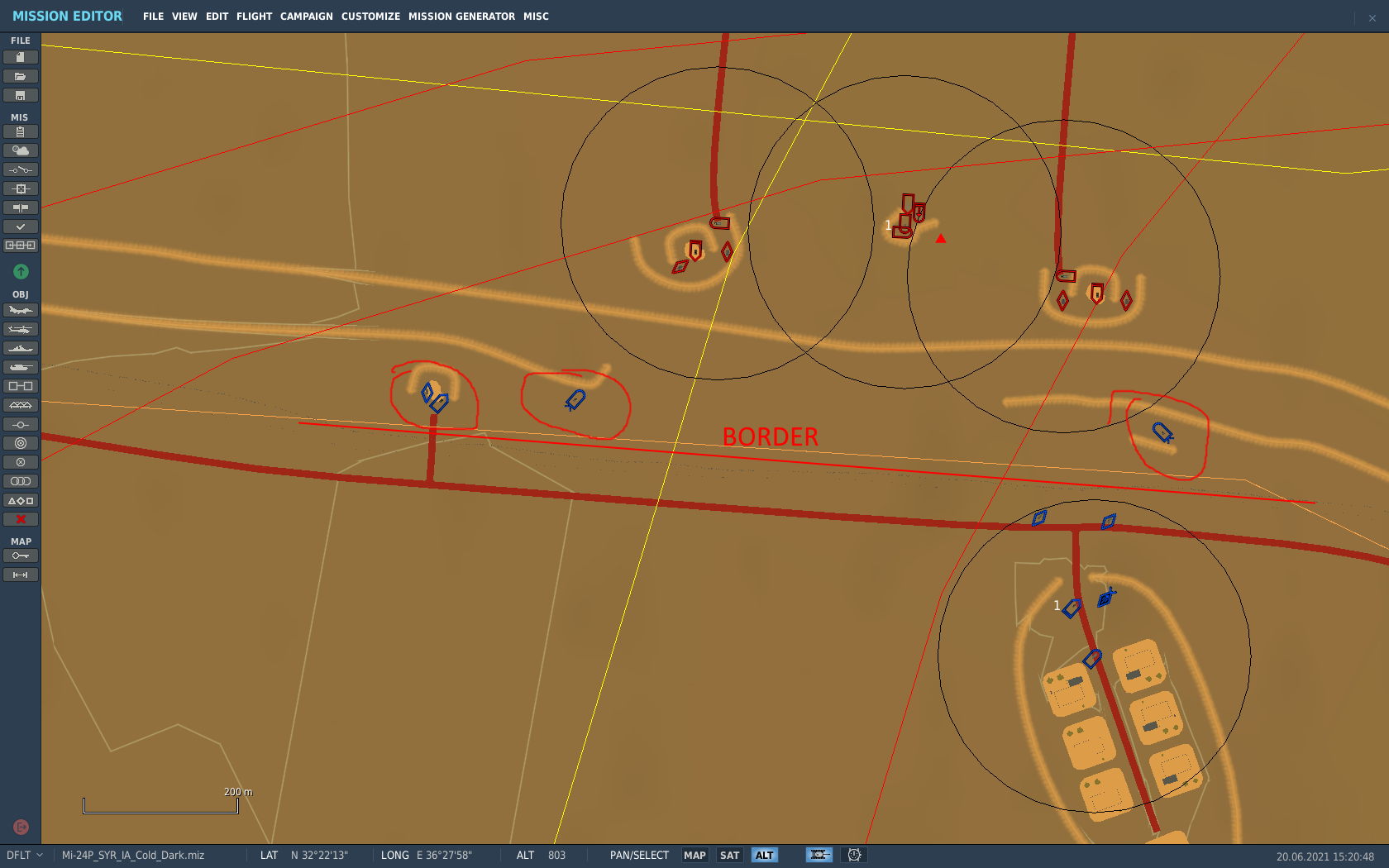
Task: Click the red BORDER text label
Action: (x=770, y=436)
